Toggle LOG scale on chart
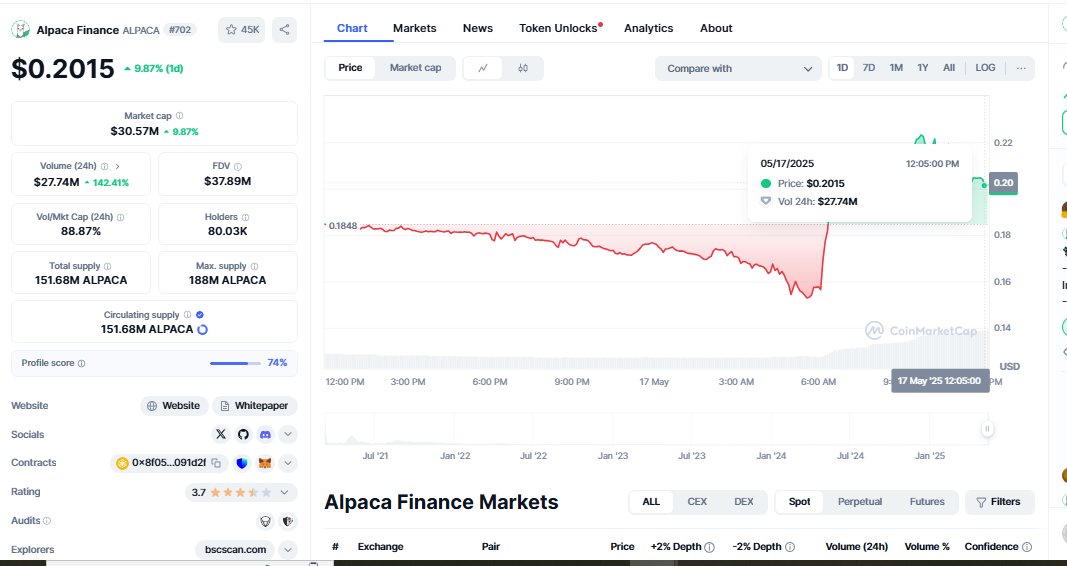Viewport: 1067px width, 566px height. click(985, 68)
